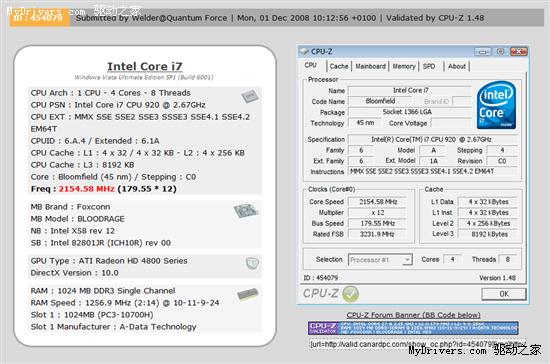Screen dimensions: 550x364
Task: Click the OK button in CPU-Z
Action: tap(504, 294)
